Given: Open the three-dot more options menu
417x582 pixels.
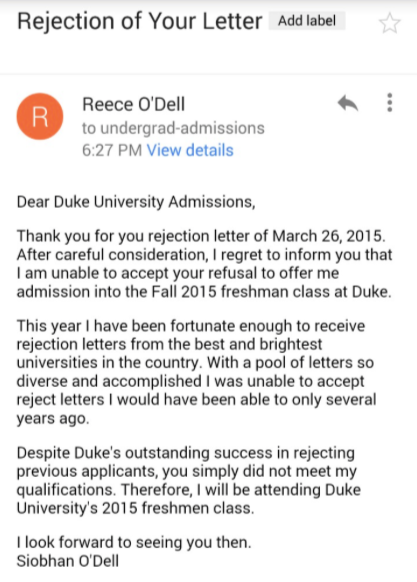Looking at the screenshot, I should pos(390,102).
